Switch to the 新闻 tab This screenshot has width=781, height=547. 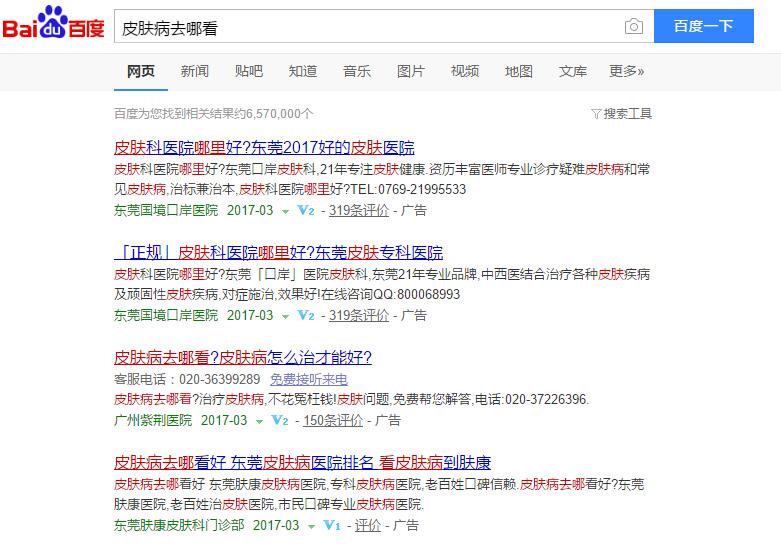pos(195,72)
